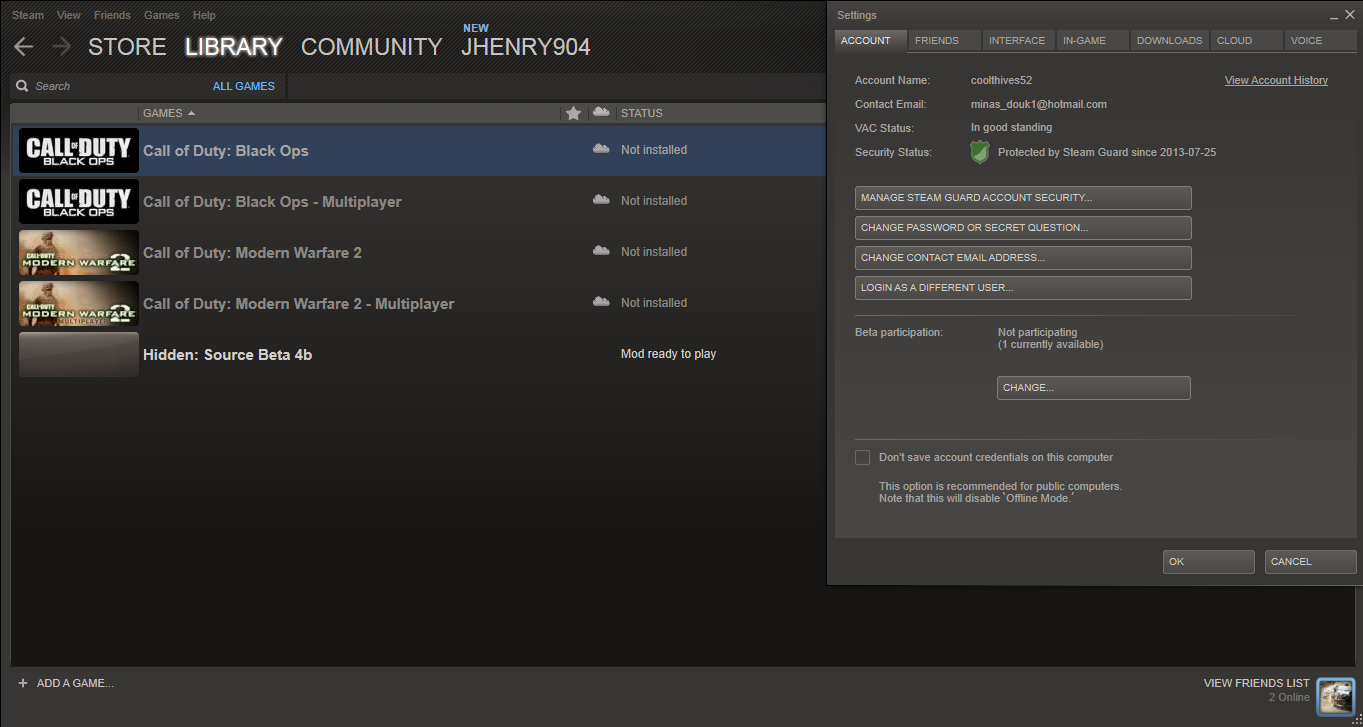Click the beta participation CHANGE button
Viewport: 1363px width, 727px height.
pos(1094,388)
